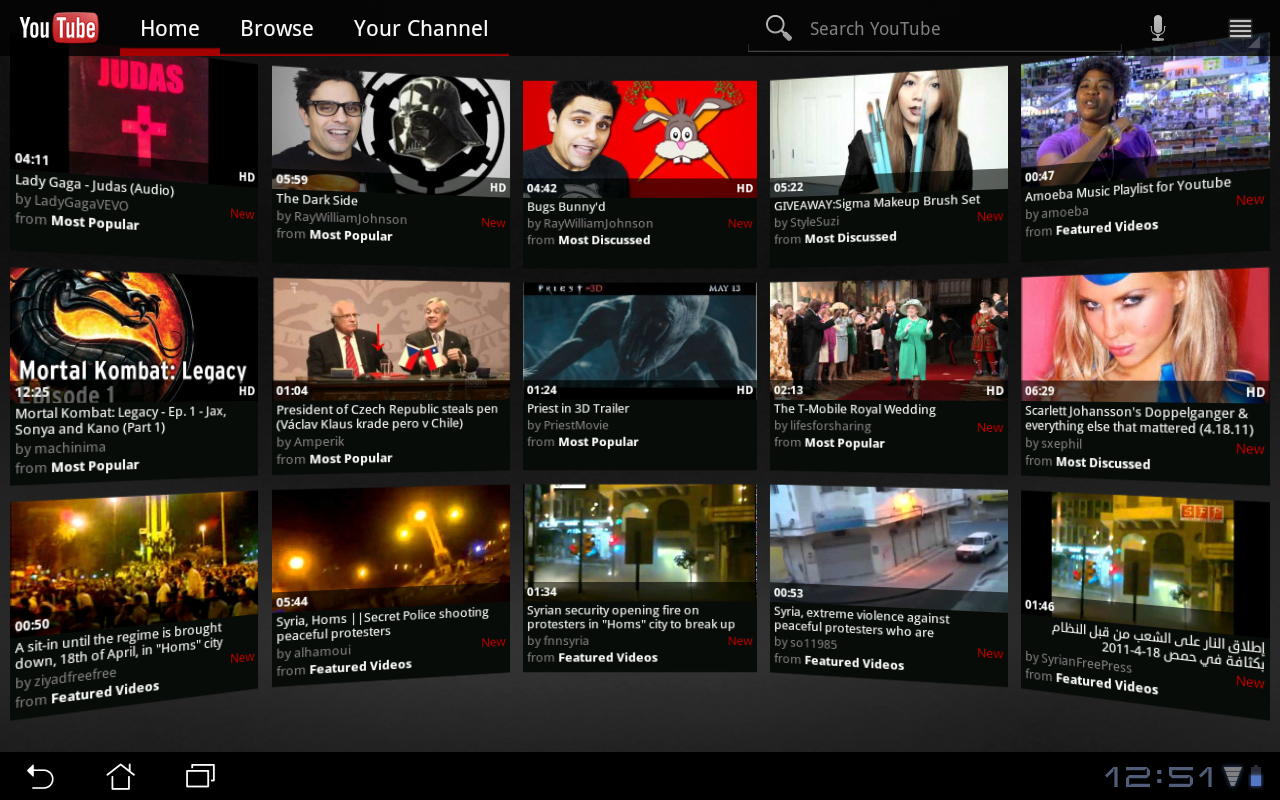Click uploader name amoeba
Image resolution: width=1280 pixels, height=800 pixels.
pyautogui.click(x=1065, y=212)
